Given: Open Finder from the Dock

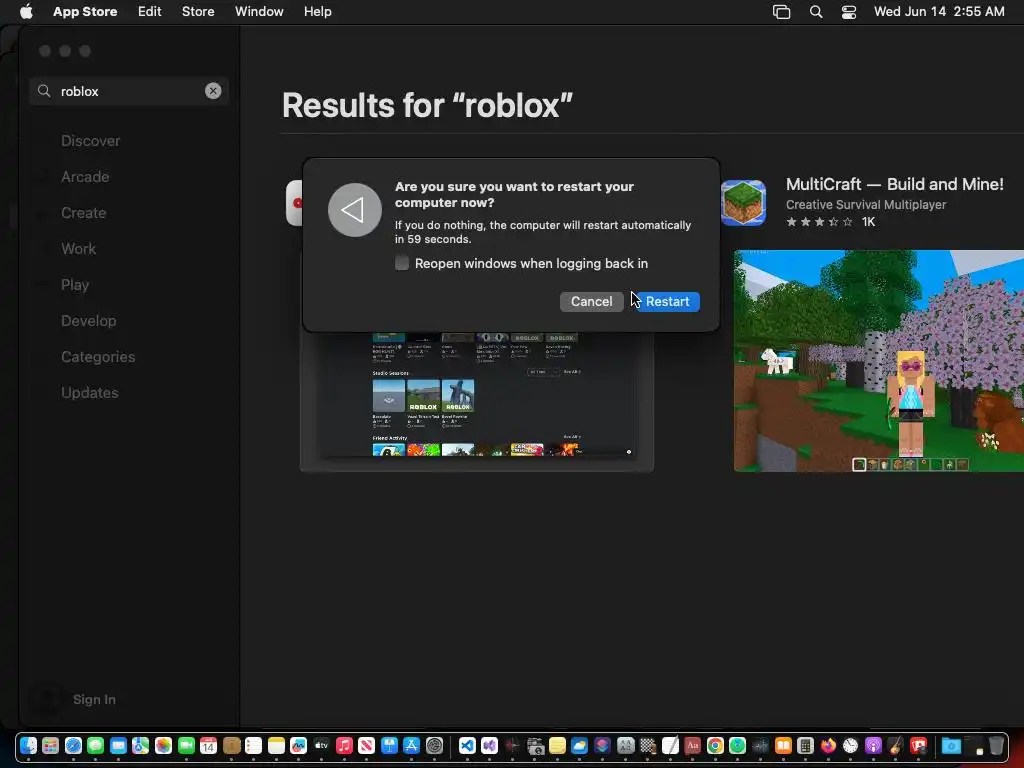Looking at the screenshot, I should pyautogui.click(x=28, y=745).
